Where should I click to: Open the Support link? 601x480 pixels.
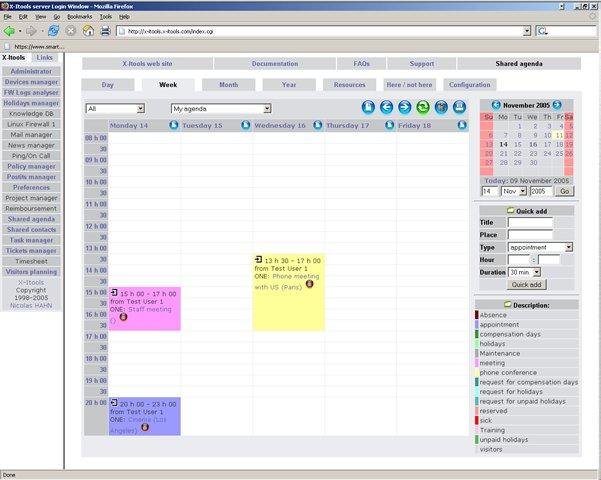[x=422, y=64]
